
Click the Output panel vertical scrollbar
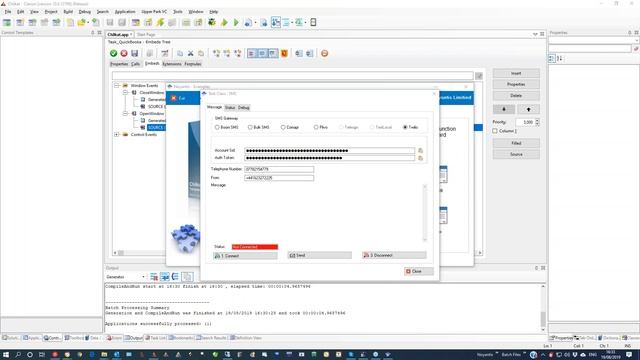(543, 308)
